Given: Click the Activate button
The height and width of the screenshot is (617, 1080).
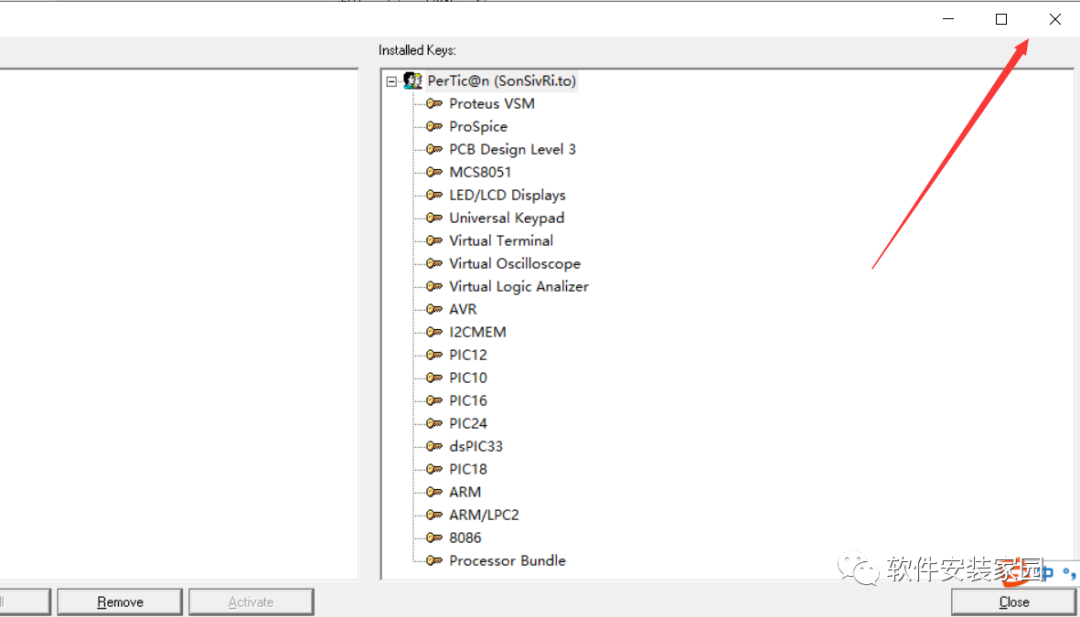Looking at the screenshot, I should (251, 602).
